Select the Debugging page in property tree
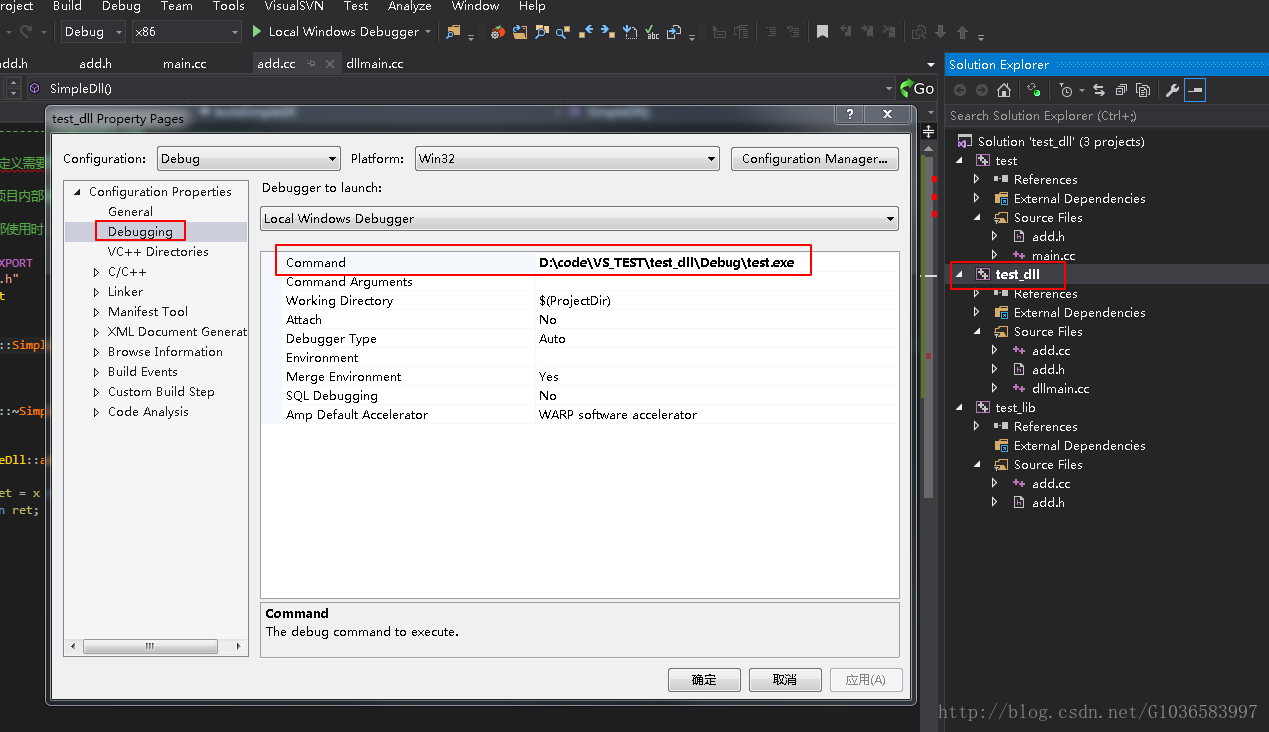 tap(140, 232)
